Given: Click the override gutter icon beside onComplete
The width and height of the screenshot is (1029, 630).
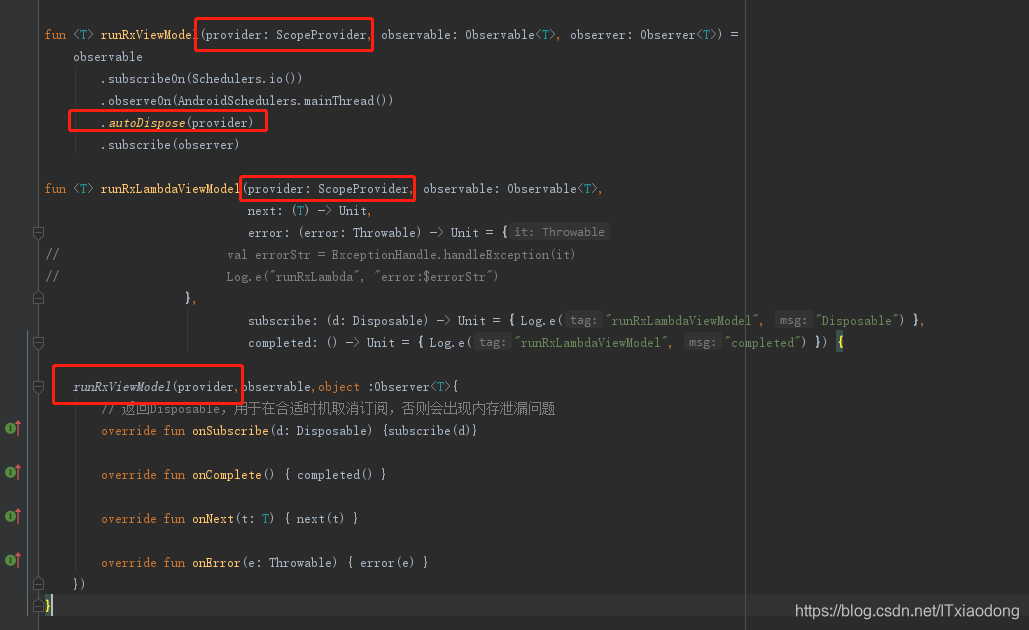Looking at the screenshot, I should click(13, 472).
